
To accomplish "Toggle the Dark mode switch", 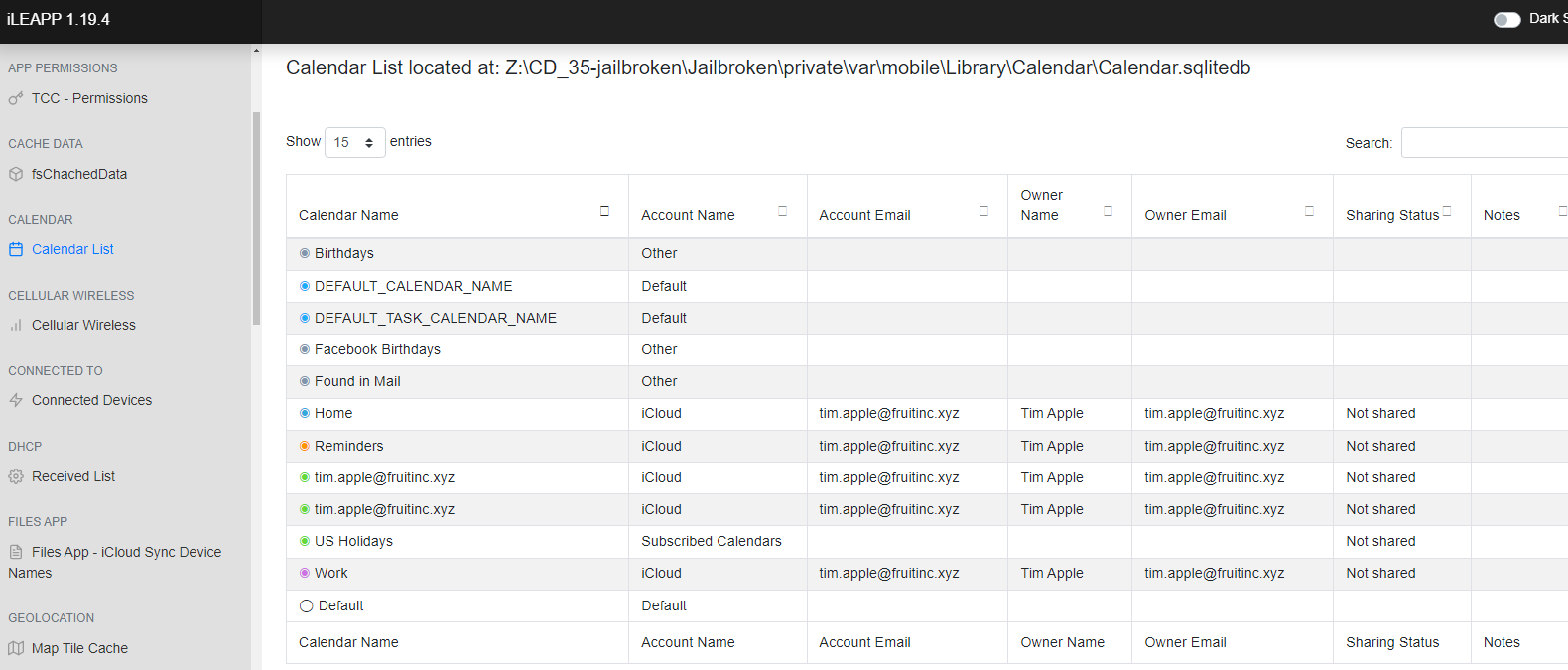I will 1506,19.
